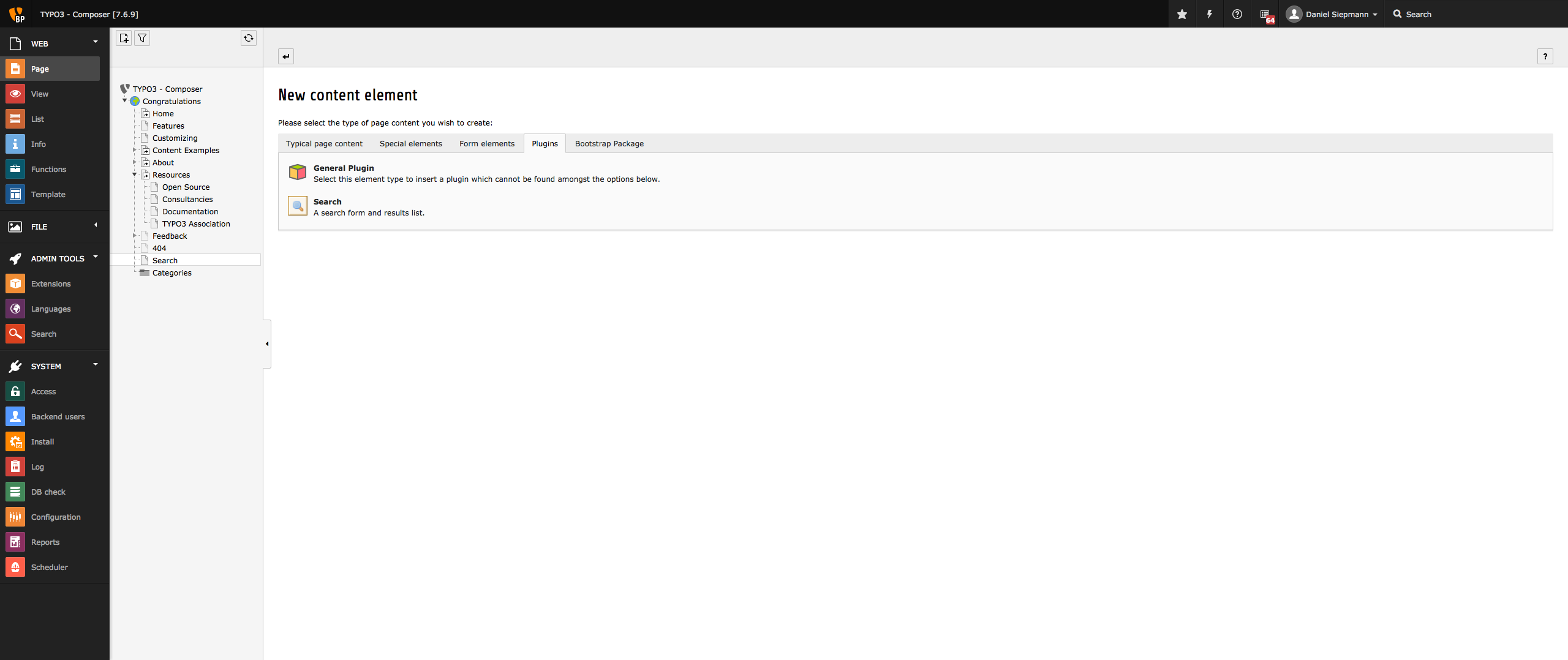This screenshot has height=660, width=1568.
Task: Open the Extensions module
Action: coord(51,283)
